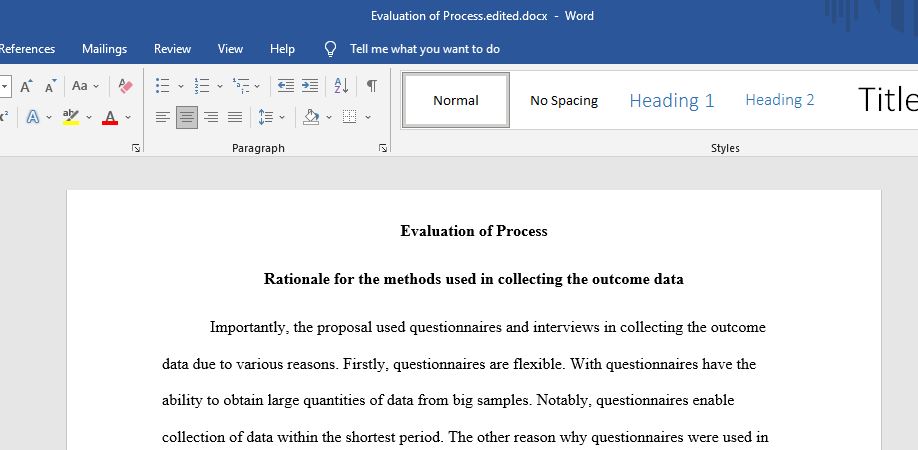
Task: Expand the line spacing dropdown arrow
Action: point(282,118)
